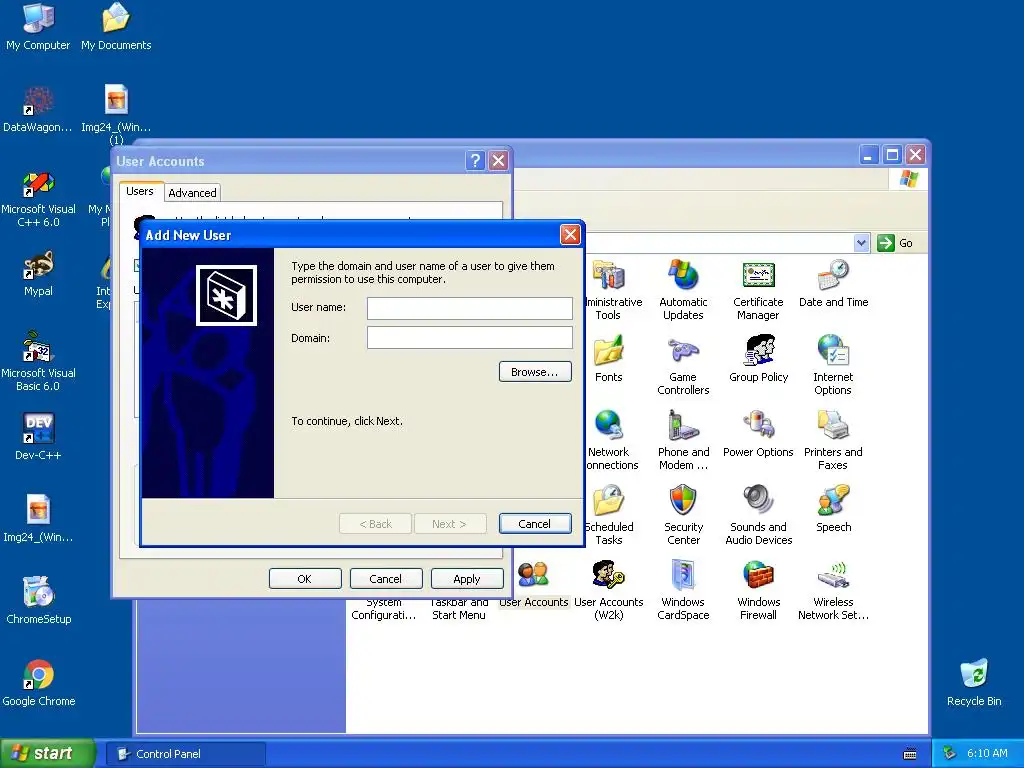Switch to the Users tab

coord(140,191)
